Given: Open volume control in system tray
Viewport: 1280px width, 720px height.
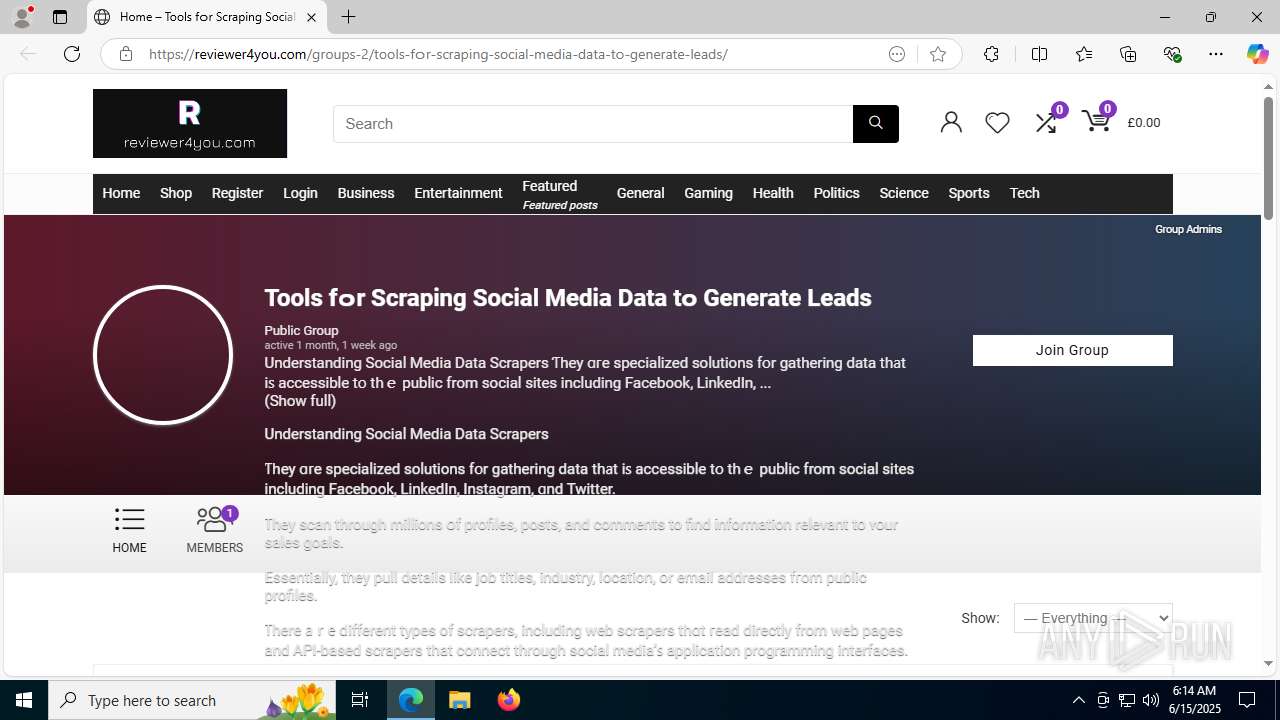Looking at the screenshot, I should [1151, 700].
